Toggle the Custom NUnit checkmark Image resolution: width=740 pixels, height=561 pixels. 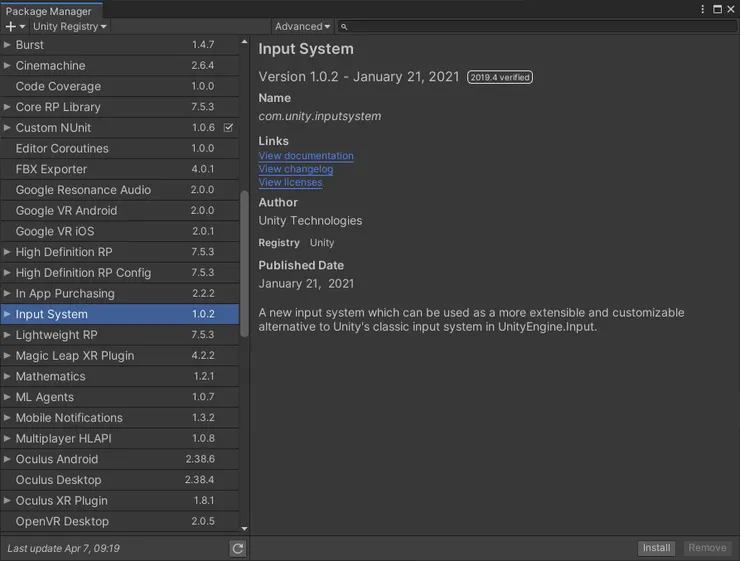(x=229, y=128)
